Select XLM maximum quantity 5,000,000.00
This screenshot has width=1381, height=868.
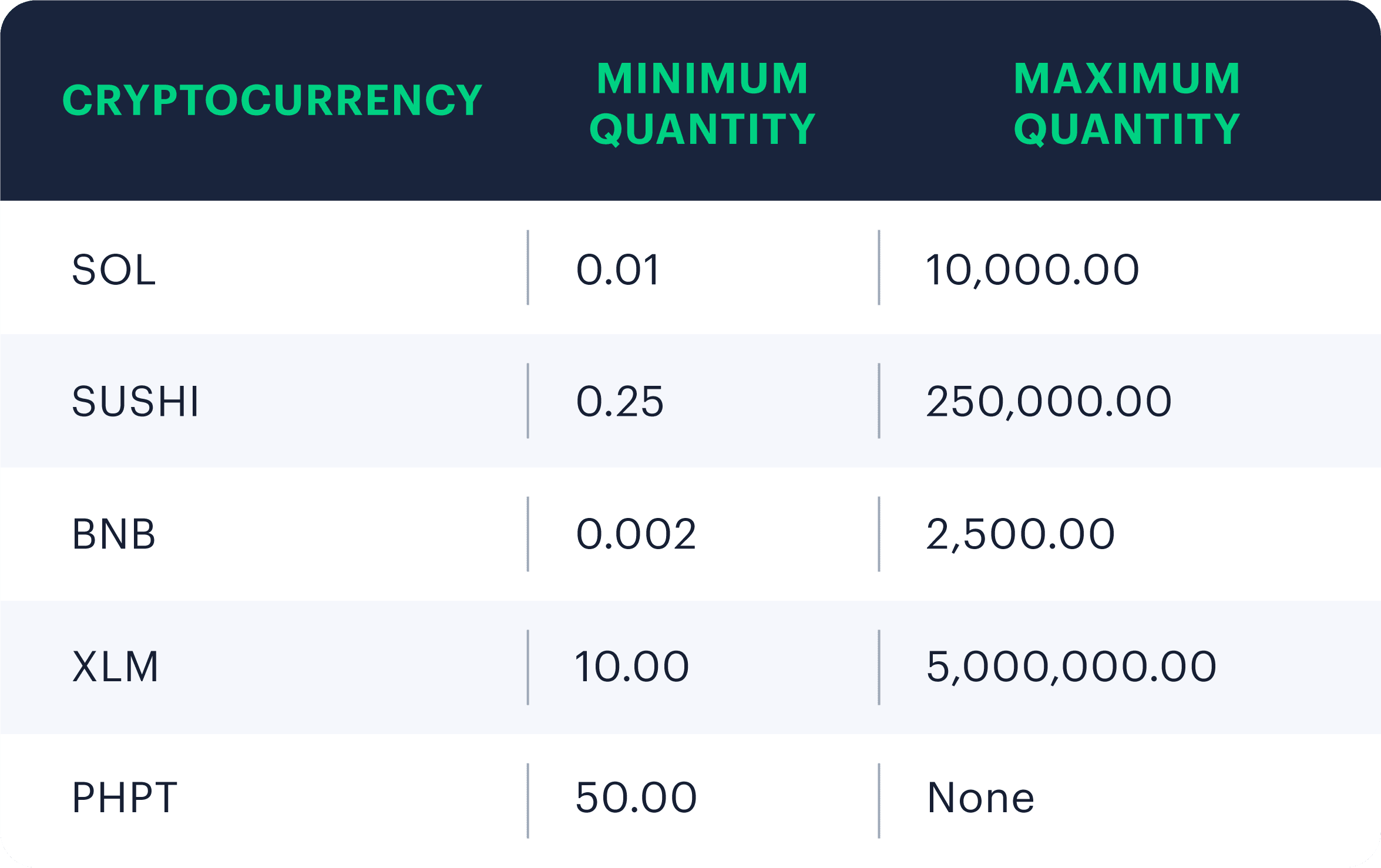point(1071,668)
